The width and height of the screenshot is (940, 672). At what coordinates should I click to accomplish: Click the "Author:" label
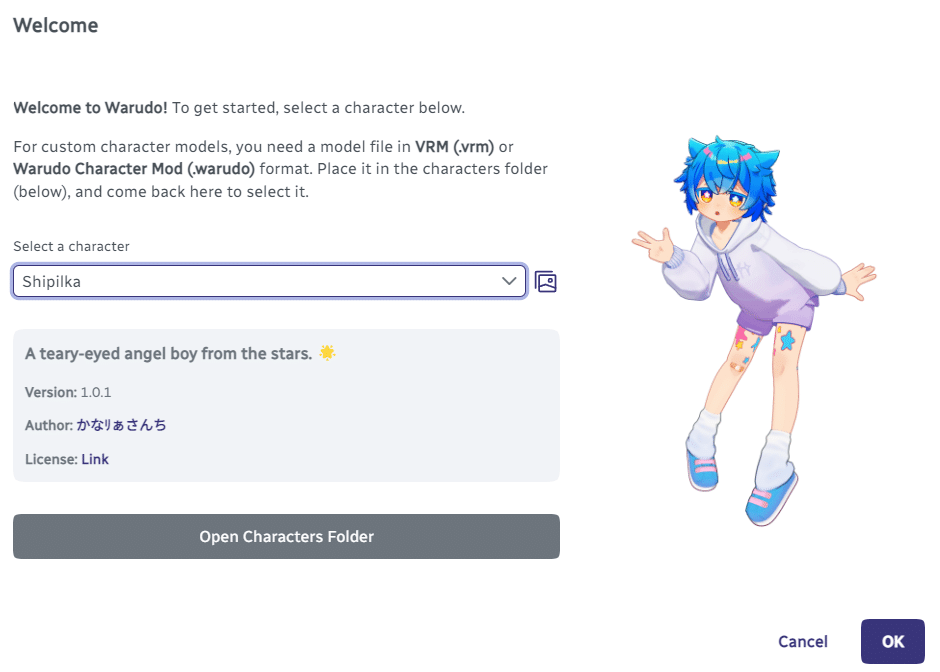(x=49, y=425)
